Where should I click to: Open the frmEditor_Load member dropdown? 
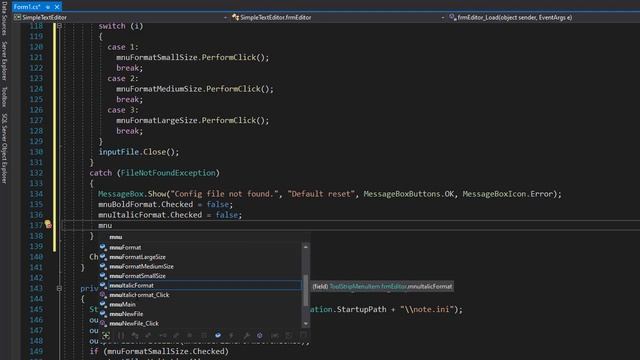[544, 18]
